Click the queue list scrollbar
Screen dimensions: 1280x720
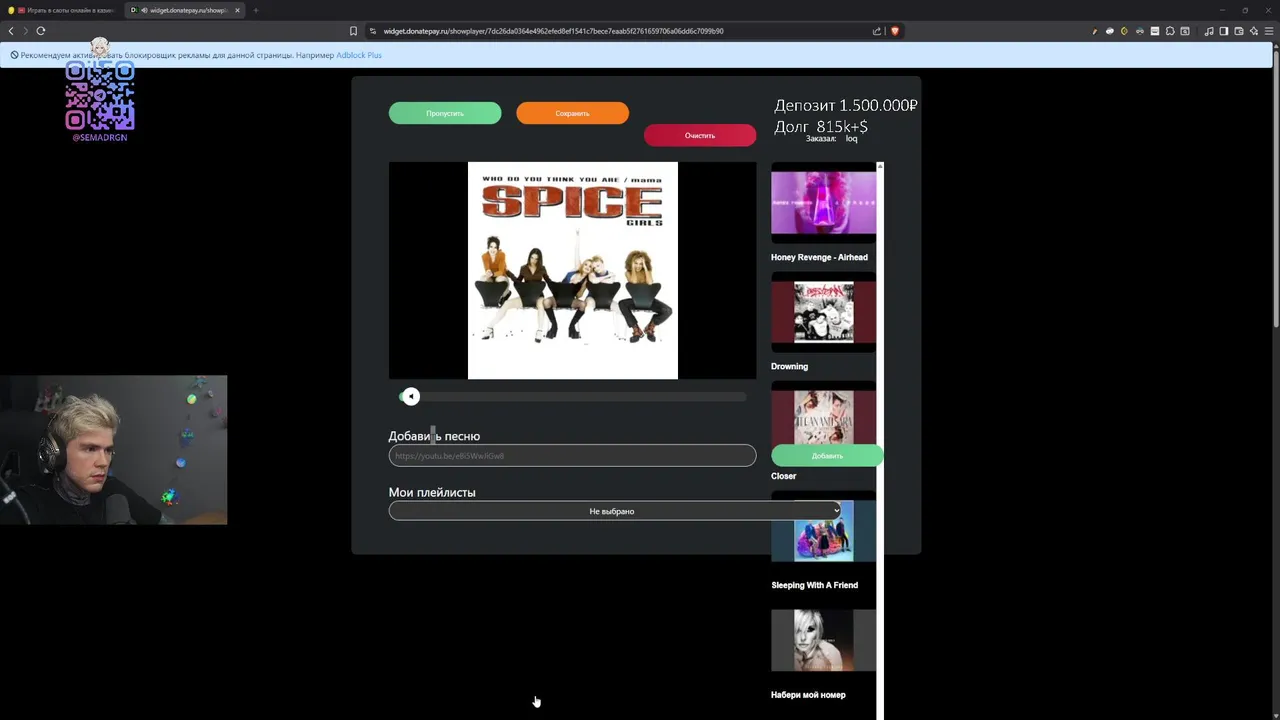880,440
